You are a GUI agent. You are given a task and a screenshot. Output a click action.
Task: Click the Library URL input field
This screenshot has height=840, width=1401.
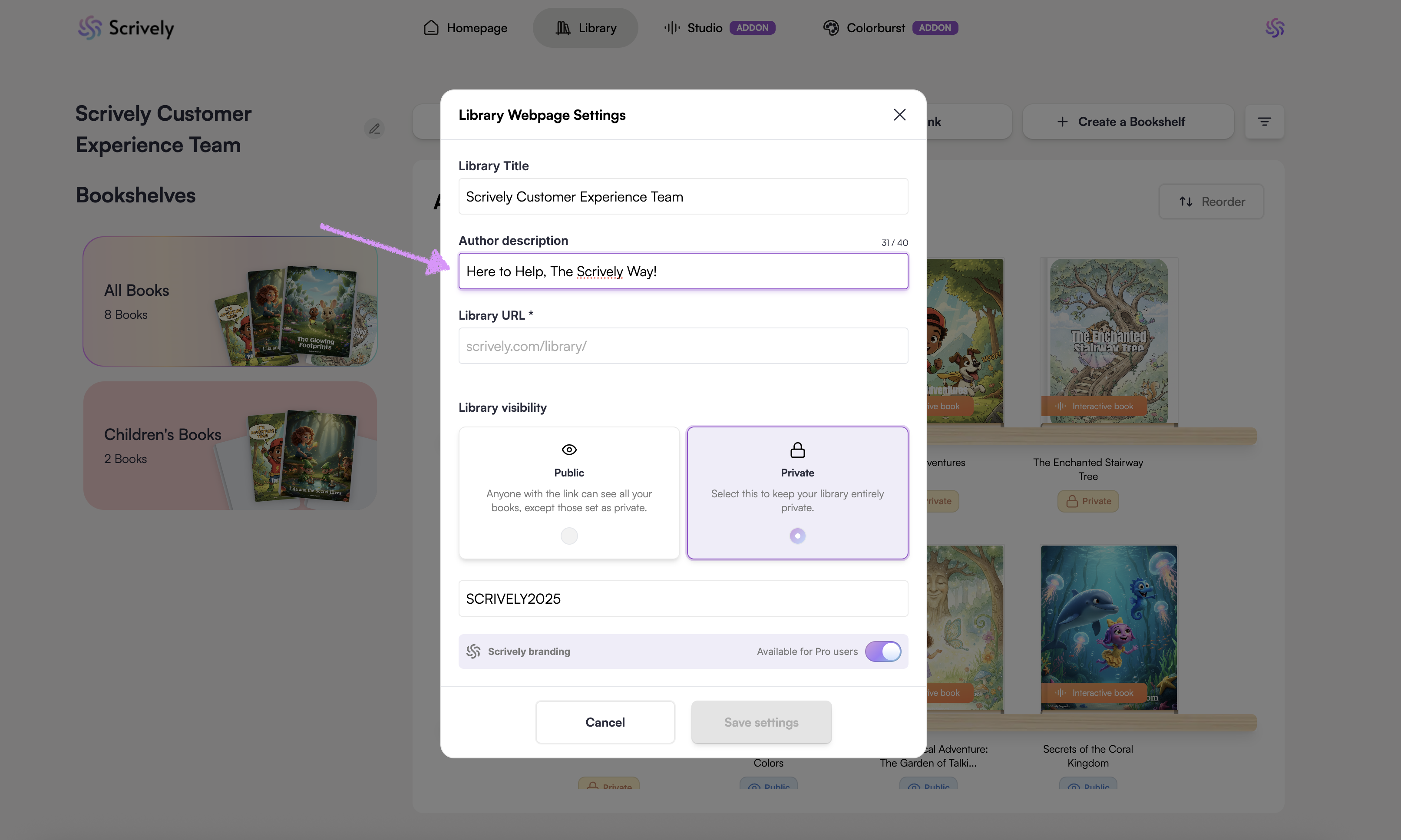point(683,346)
